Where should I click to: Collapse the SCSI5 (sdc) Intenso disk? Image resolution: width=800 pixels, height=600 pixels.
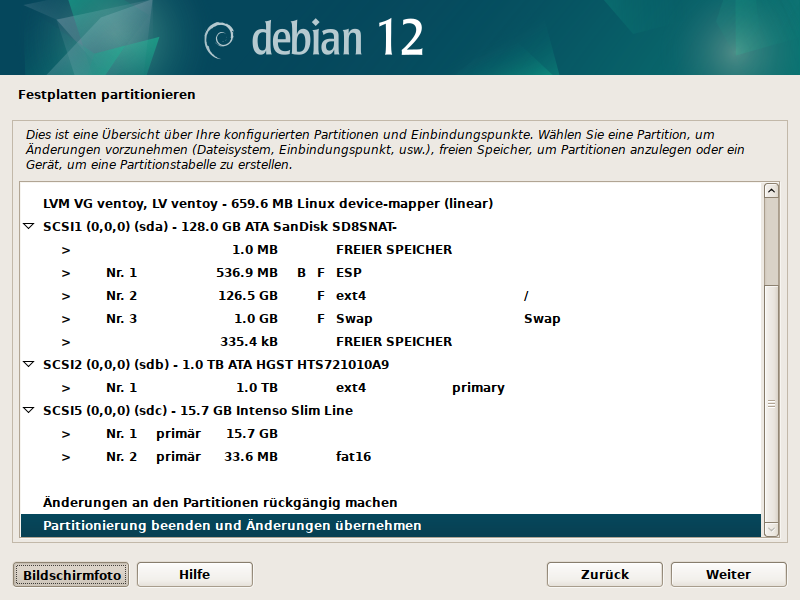point(29,410)
